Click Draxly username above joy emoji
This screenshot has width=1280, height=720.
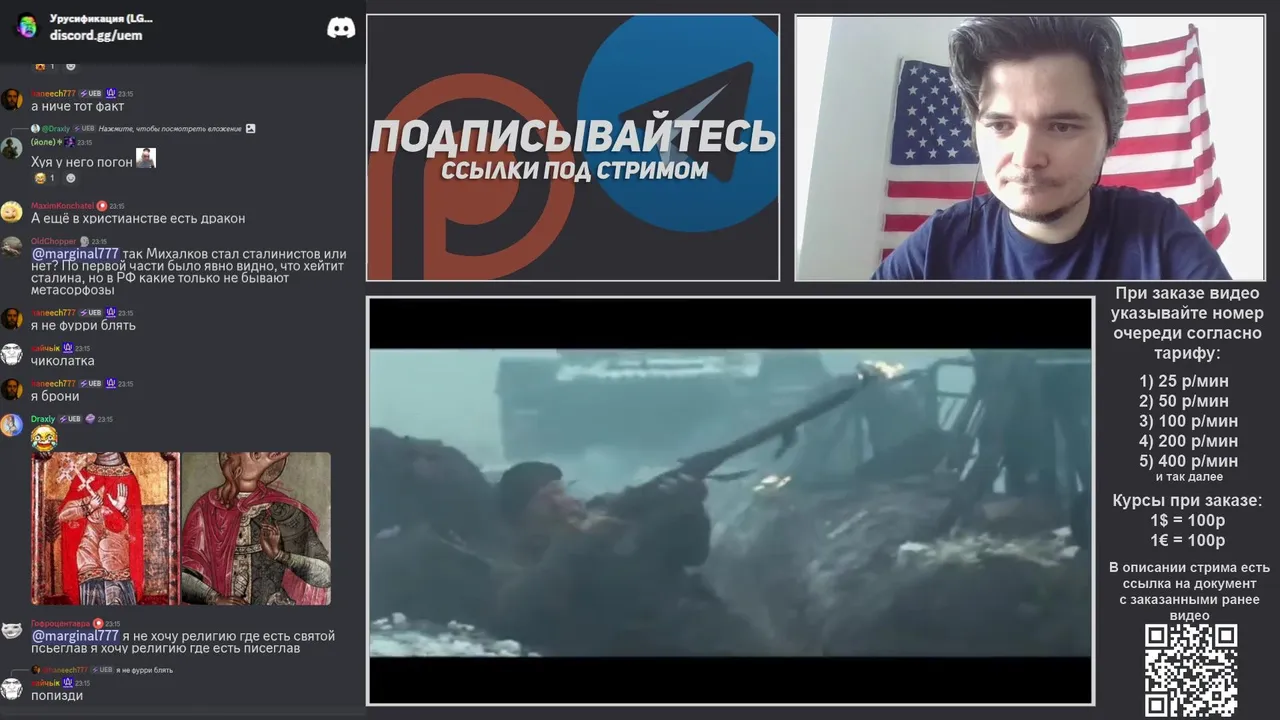43,419
